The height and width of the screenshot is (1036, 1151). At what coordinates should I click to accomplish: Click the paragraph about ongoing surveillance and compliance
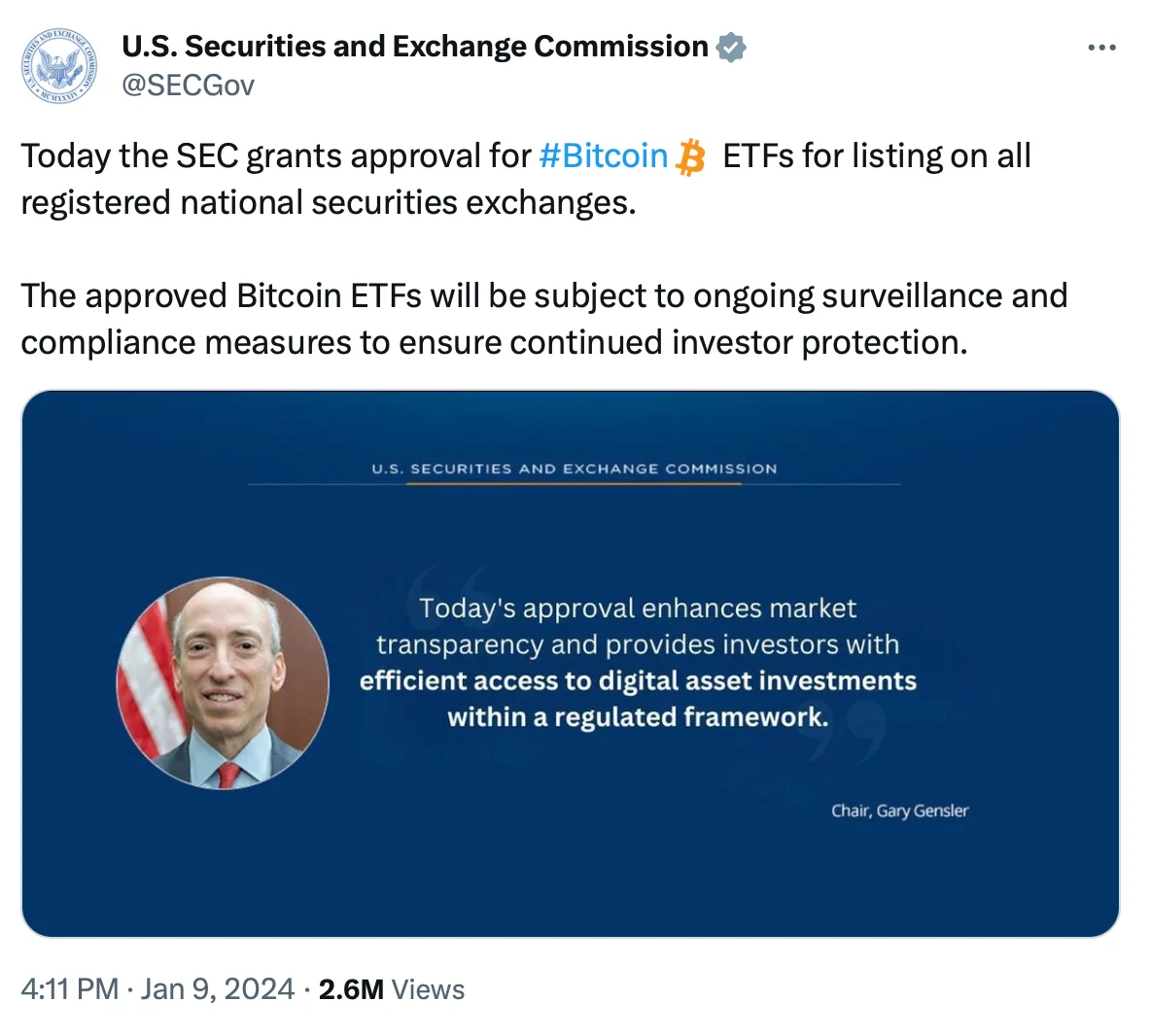pos(544,319)
